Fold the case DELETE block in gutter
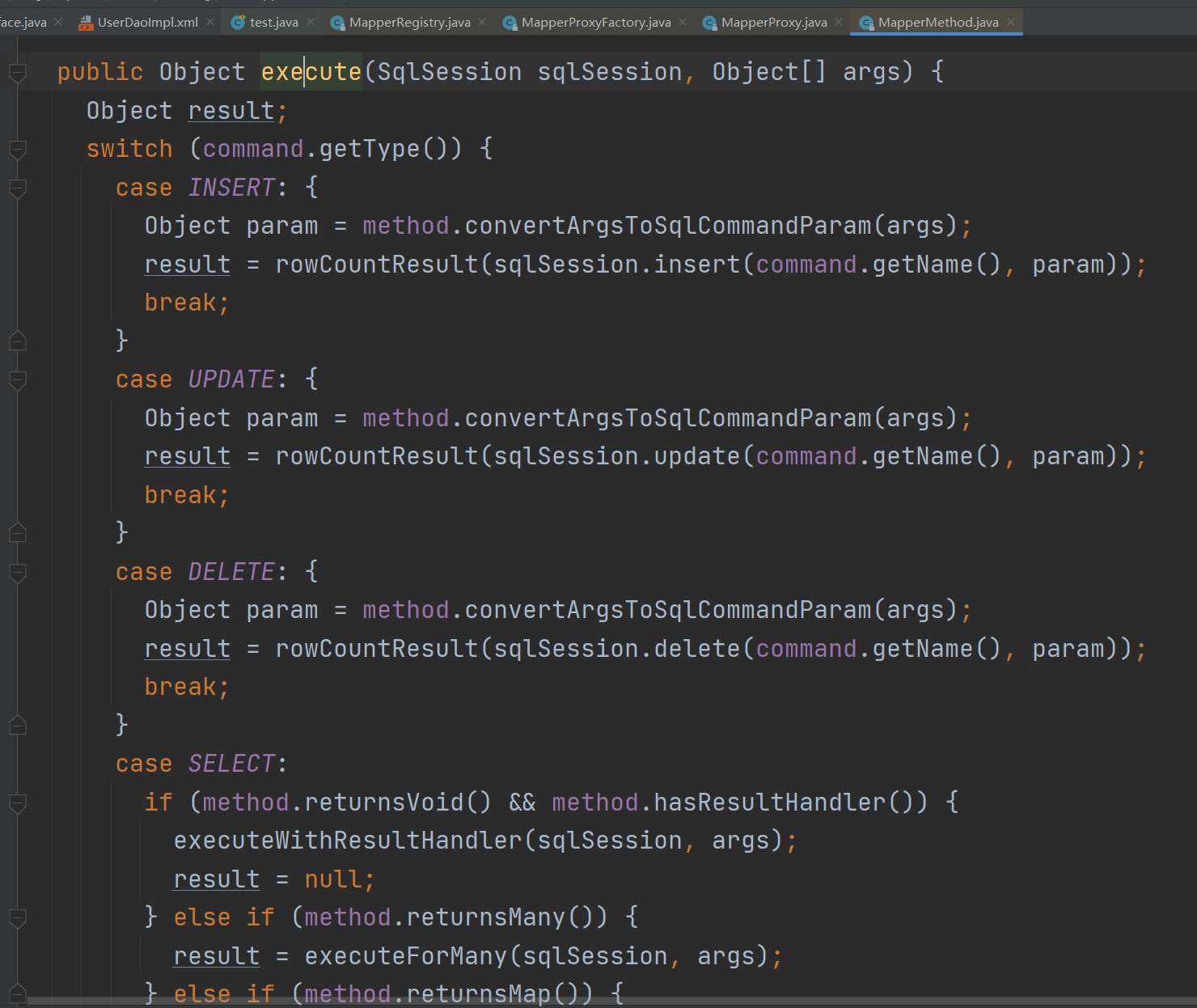Screen dimensions: 1197x1008 click(x=18, y=574)
